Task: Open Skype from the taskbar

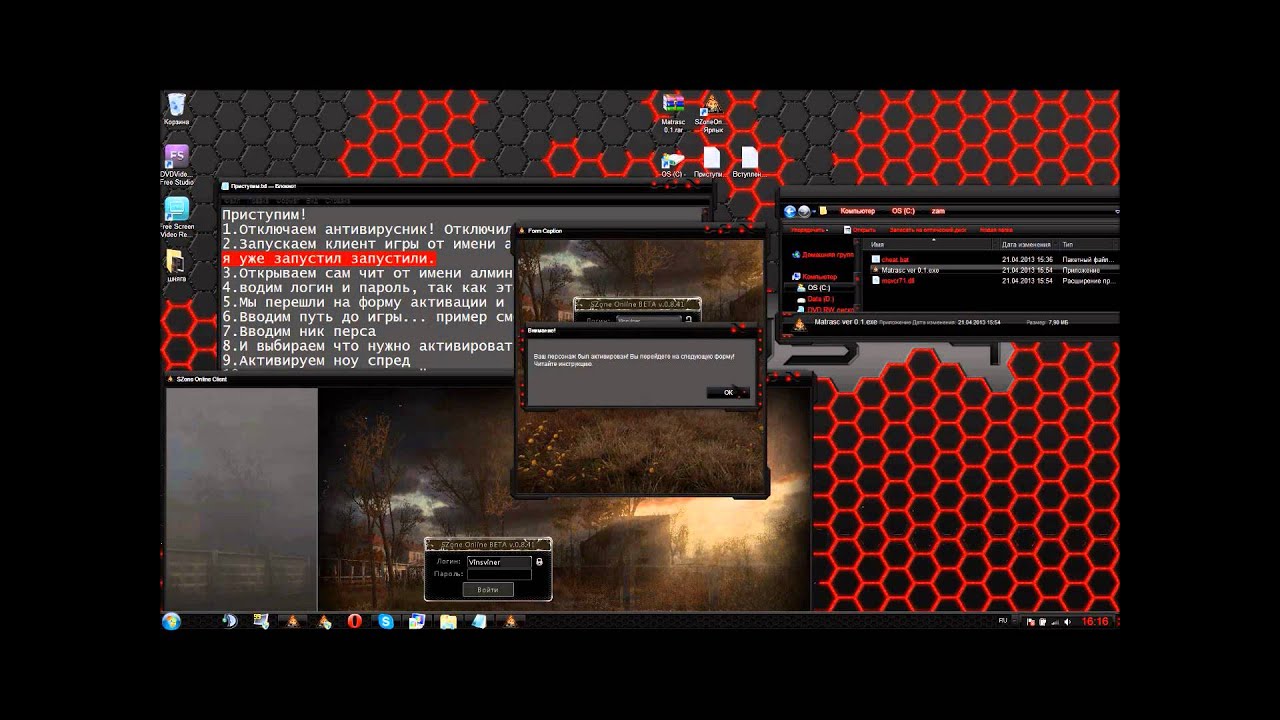Action: click(x=386, y=621)
